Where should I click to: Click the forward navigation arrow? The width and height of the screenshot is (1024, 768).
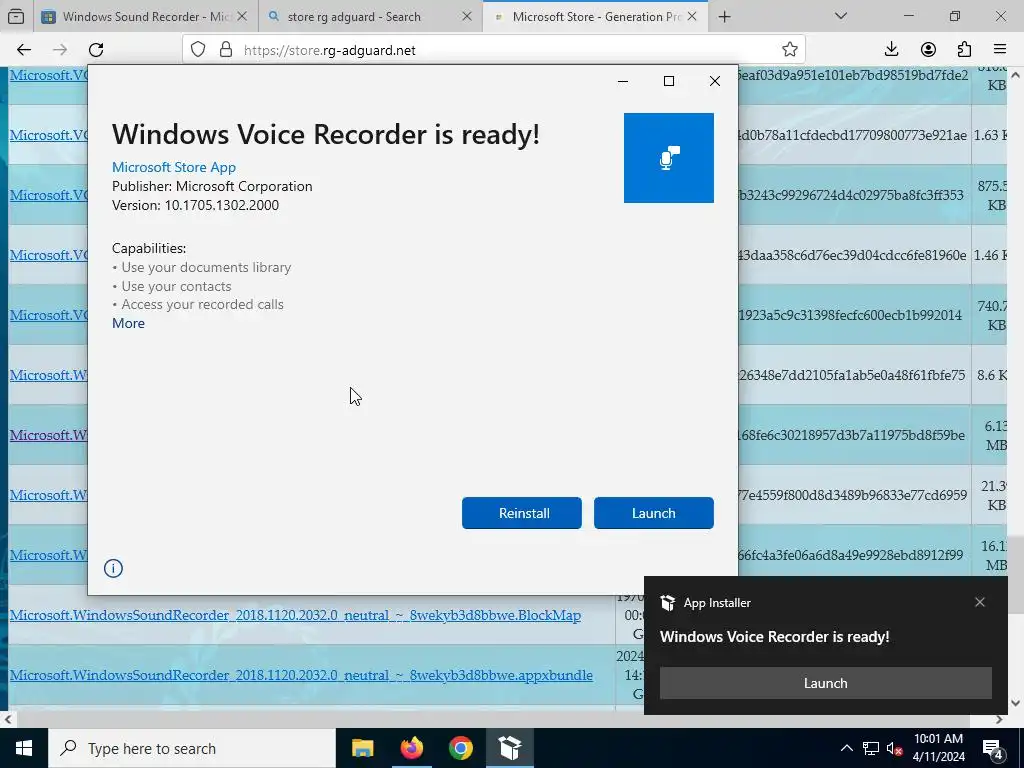tap(60, 50)
